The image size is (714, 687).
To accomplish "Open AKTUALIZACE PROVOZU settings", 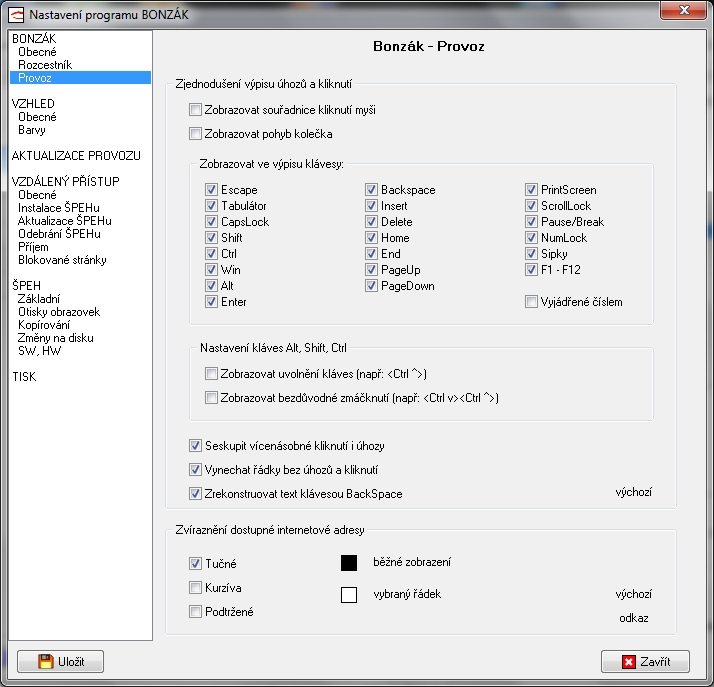I will click(x=76, y=156).
